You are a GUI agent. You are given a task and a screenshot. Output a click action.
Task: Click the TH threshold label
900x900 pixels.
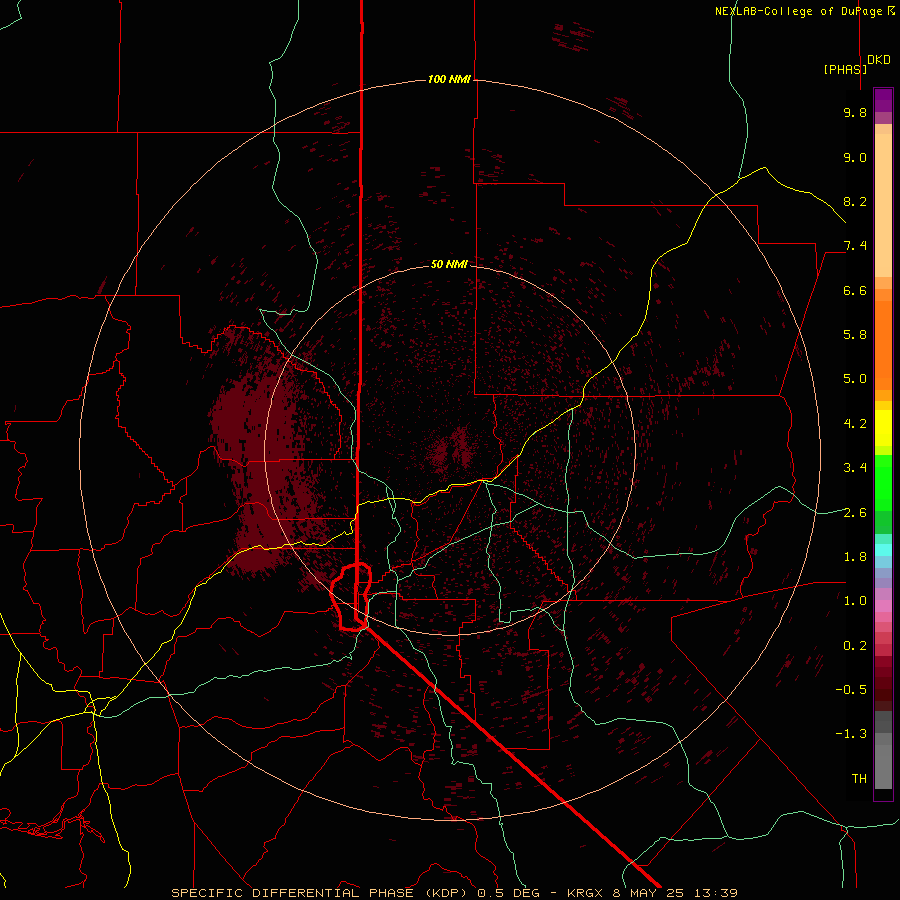[859, 779]
